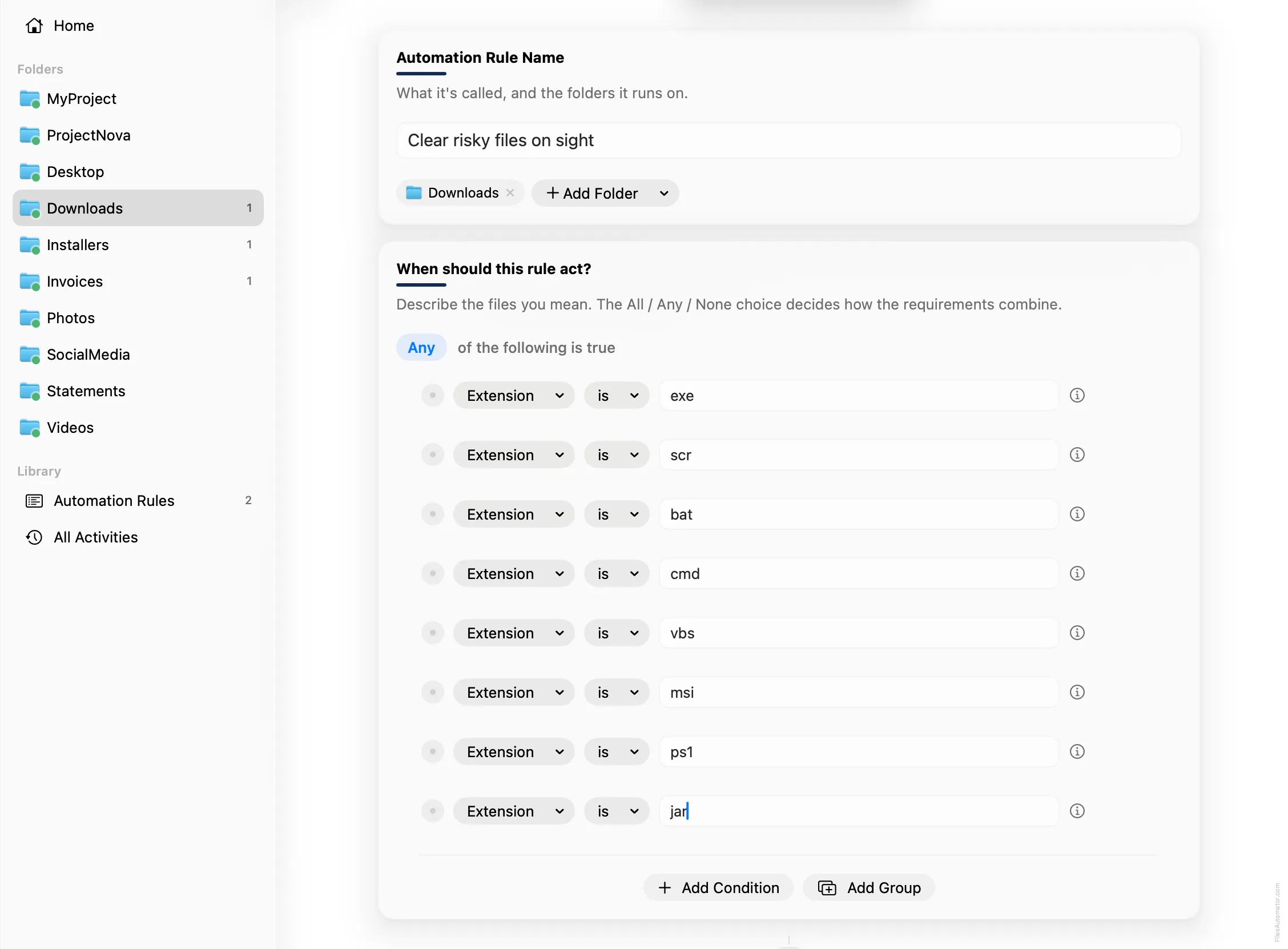Click the All Activities clock icon
The image size is (1288, 949).
coord(34,537)
